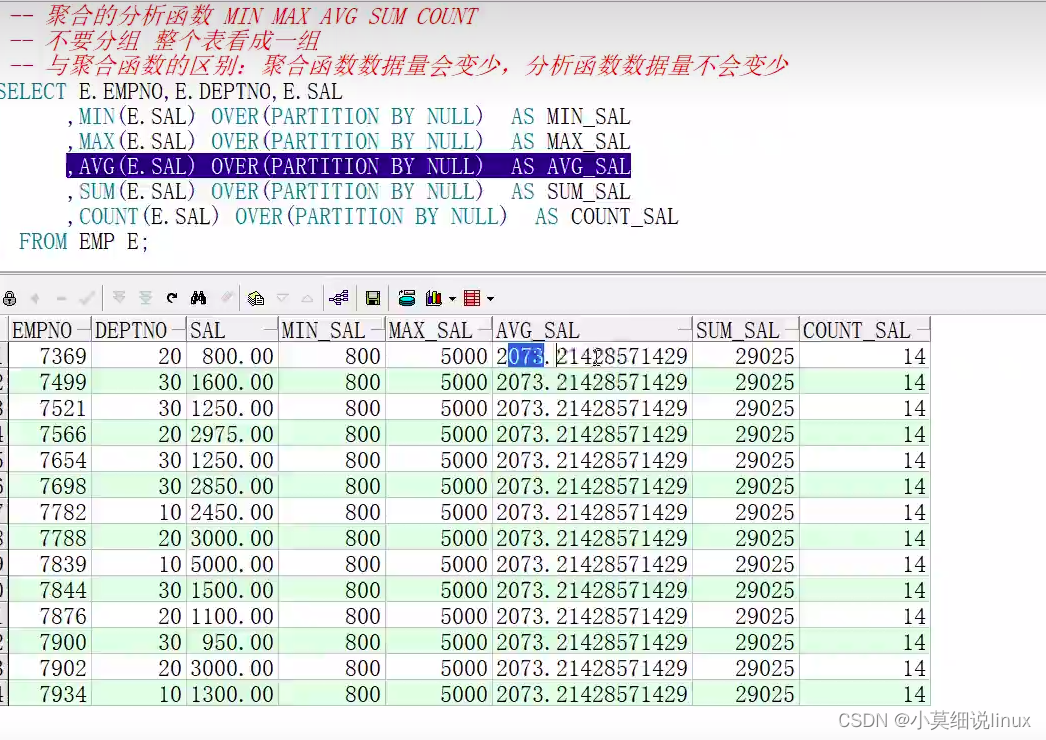Screen dimensions: 1046x740
Task: Click the insert record plus icon
Action: pos(35,298)
